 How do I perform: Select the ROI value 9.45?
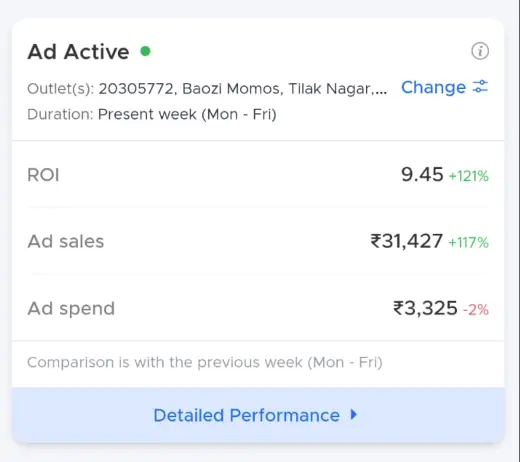point(422,174)
